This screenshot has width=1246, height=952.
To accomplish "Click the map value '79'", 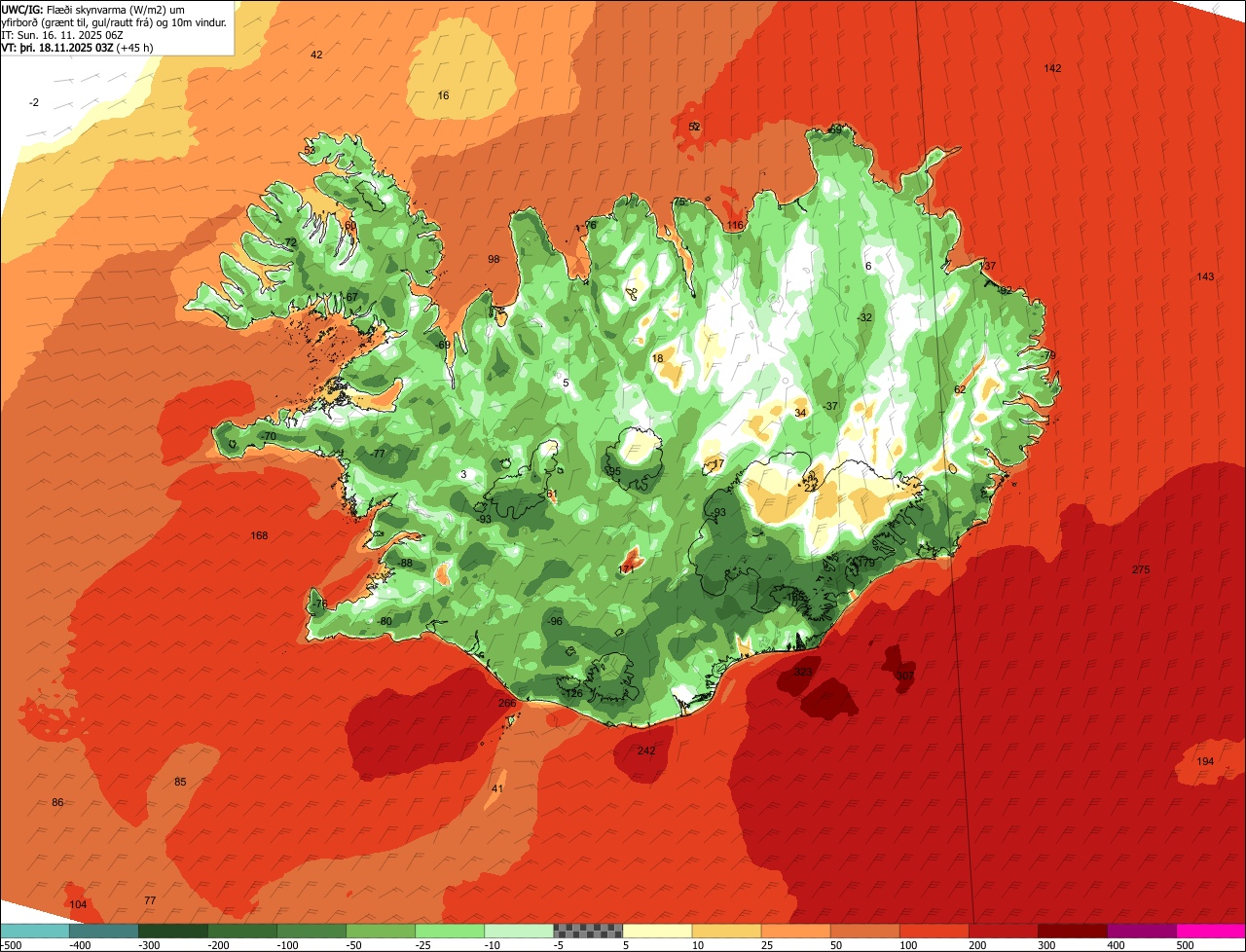I will coord(1049,355).
